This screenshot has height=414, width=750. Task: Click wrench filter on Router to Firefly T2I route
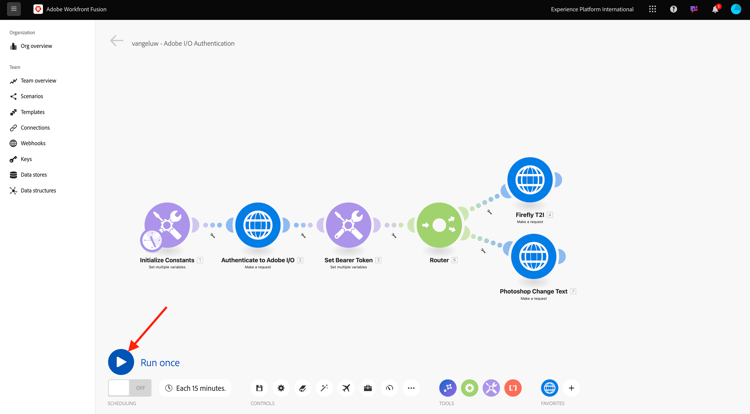489,212
